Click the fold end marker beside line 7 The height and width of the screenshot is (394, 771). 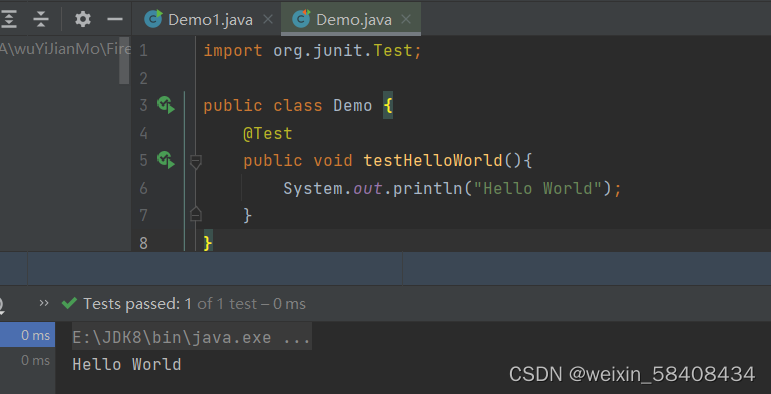click(196, 214)
